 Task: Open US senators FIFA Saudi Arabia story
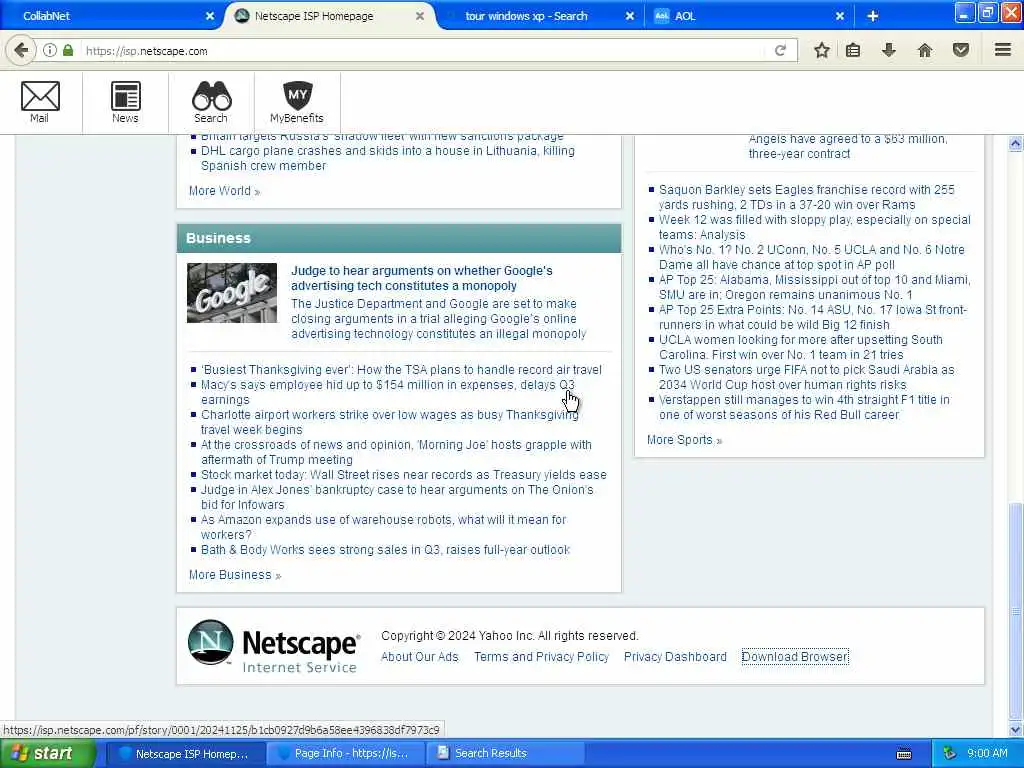click(x=807, y=377)
